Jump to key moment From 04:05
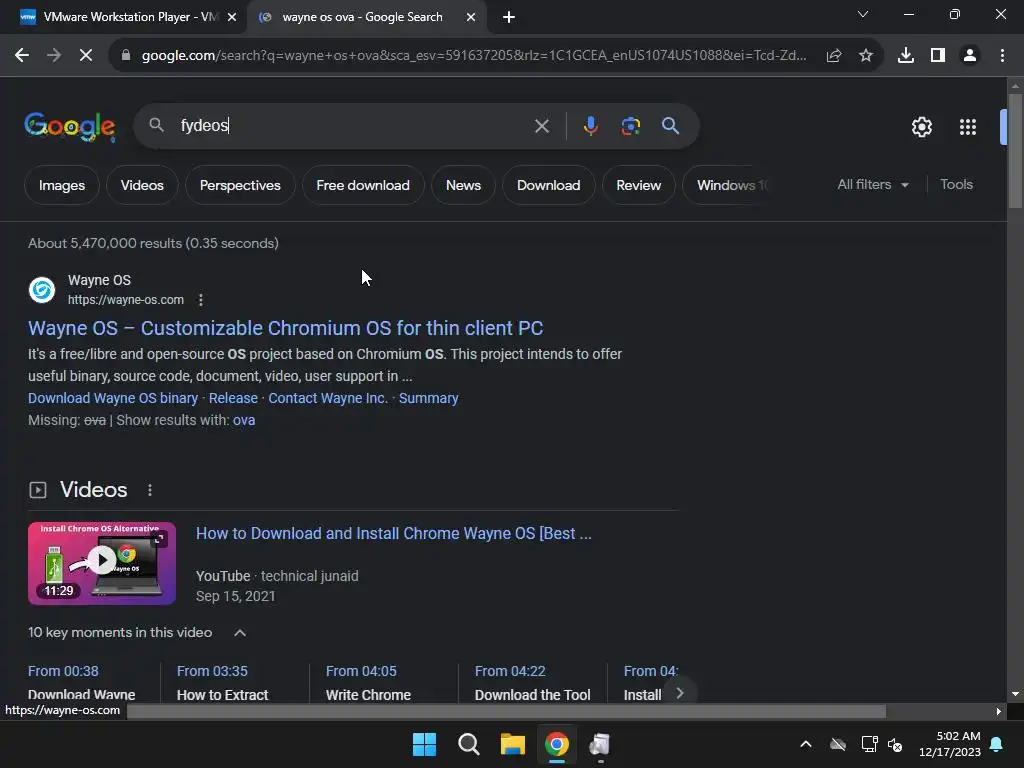Viewport: 1024px width, 768px height. [361, 671]
